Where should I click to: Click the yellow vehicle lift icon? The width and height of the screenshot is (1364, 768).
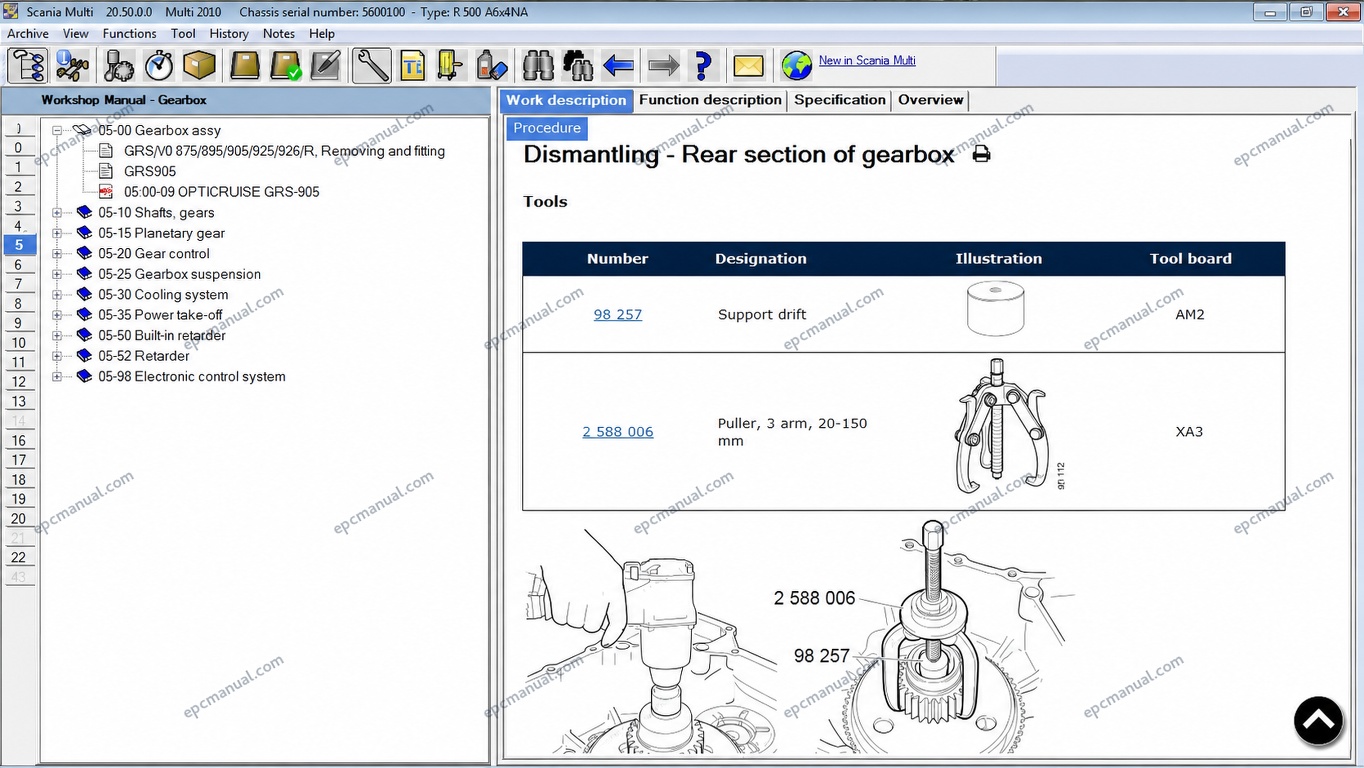[451, 66]
